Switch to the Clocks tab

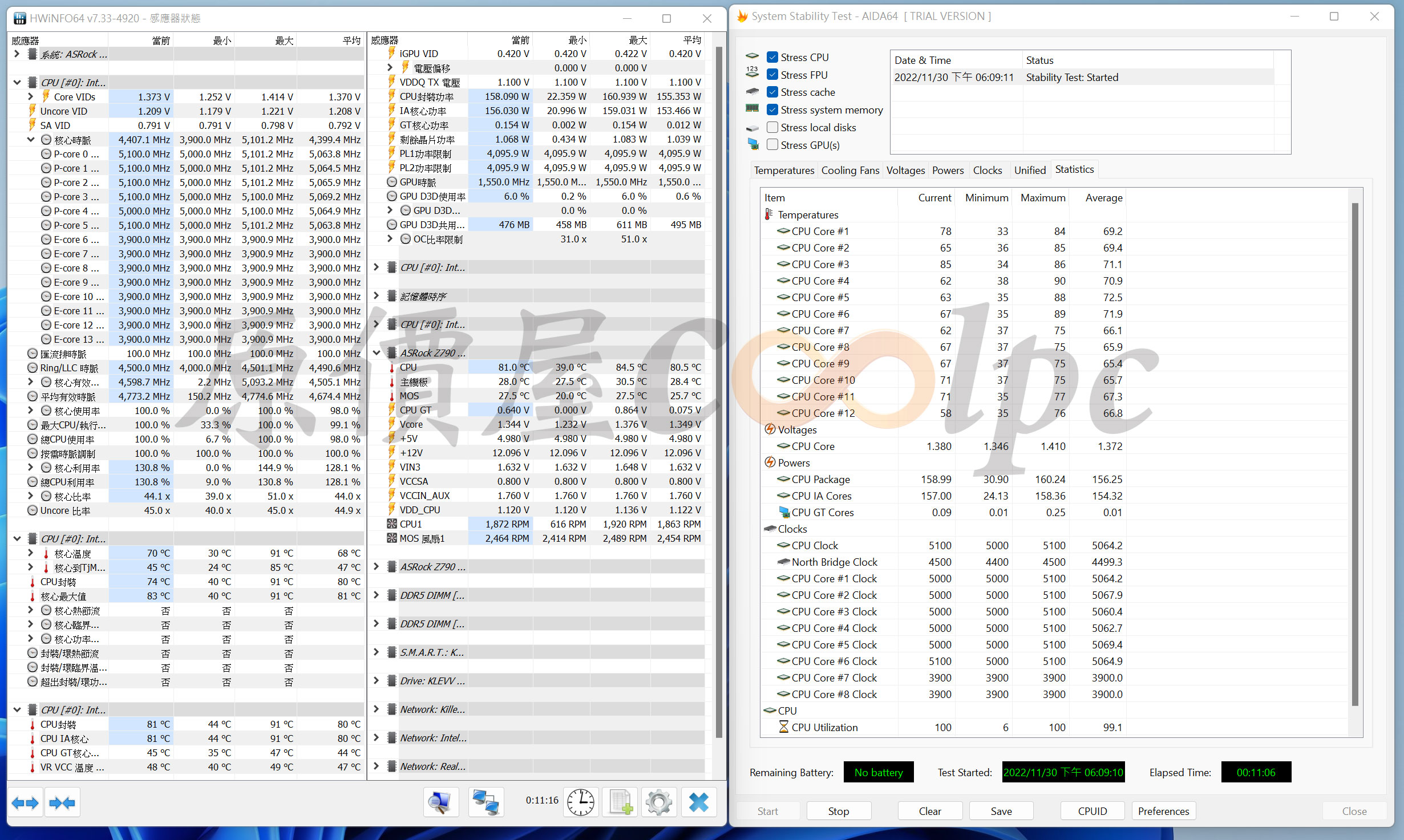pyautogui.click(x=987, y=170)
